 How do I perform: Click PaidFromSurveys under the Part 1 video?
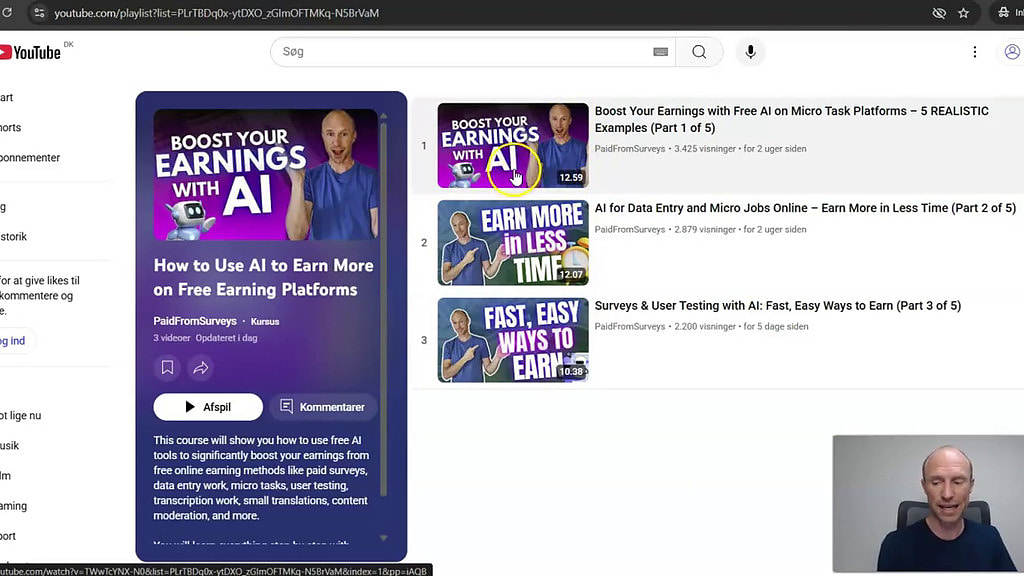pyautogui.click(x=630, y=149)
